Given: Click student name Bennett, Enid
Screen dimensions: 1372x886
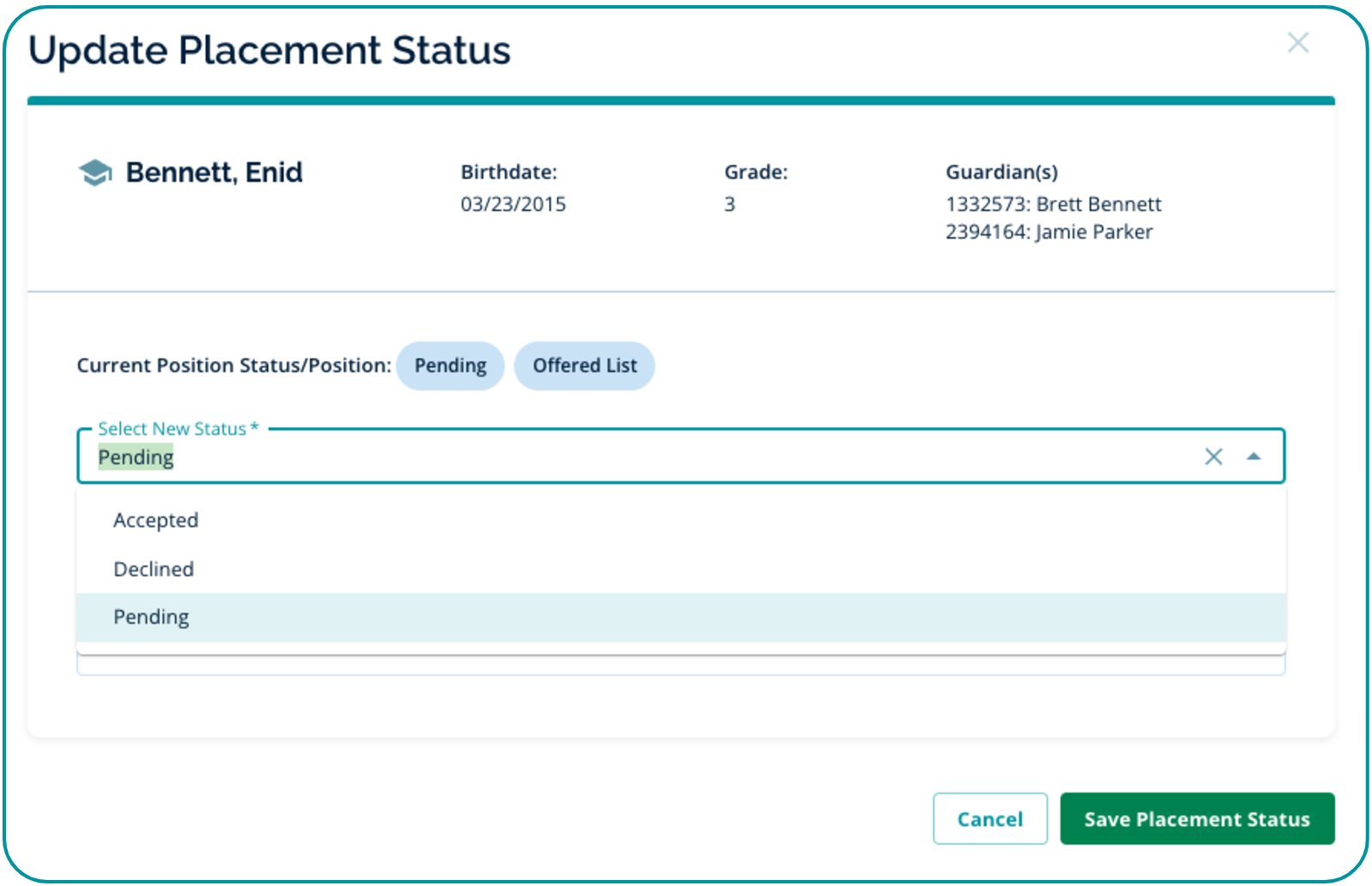Looking at the screenshot, I should 214,173.
